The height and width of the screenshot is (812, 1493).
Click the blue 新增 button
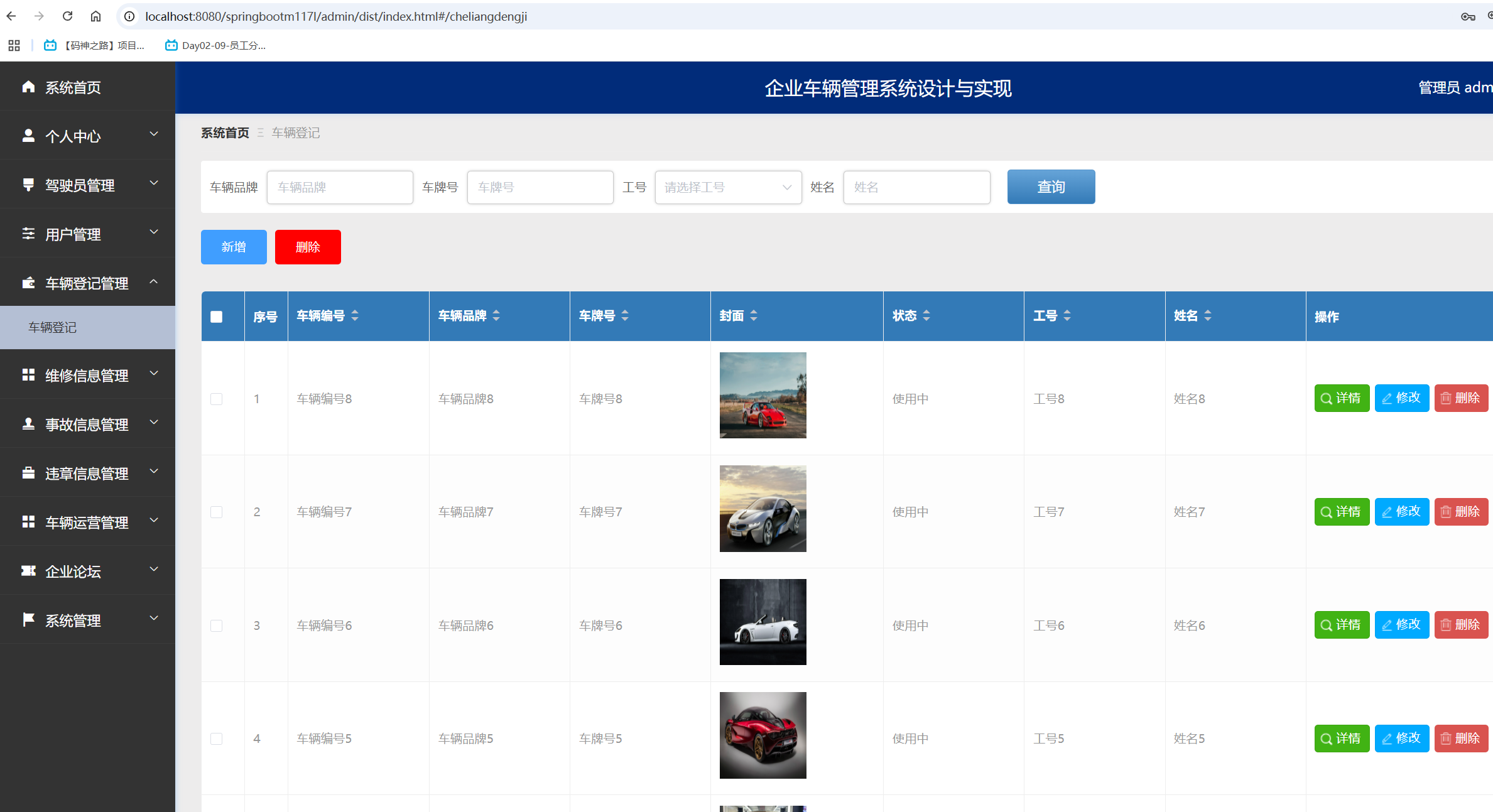(234, 247)
